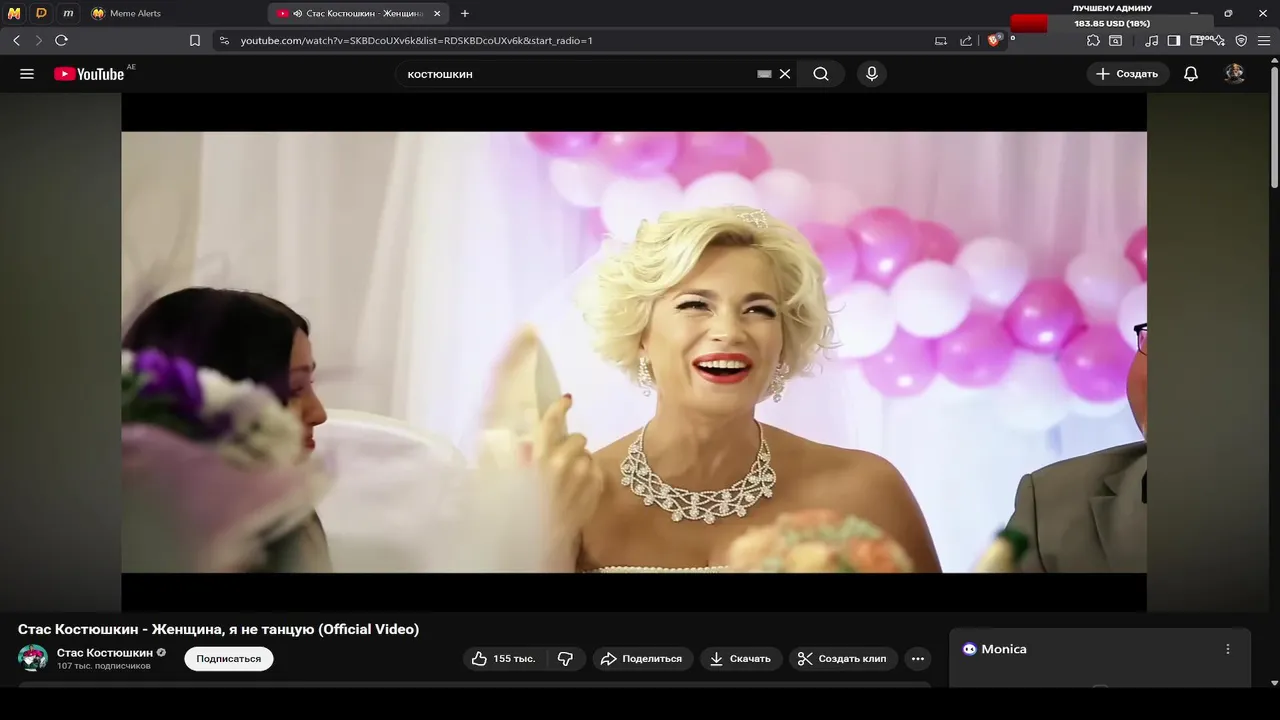
Task: Open more actions three-dot menu under video
Action: coord(918,659)
